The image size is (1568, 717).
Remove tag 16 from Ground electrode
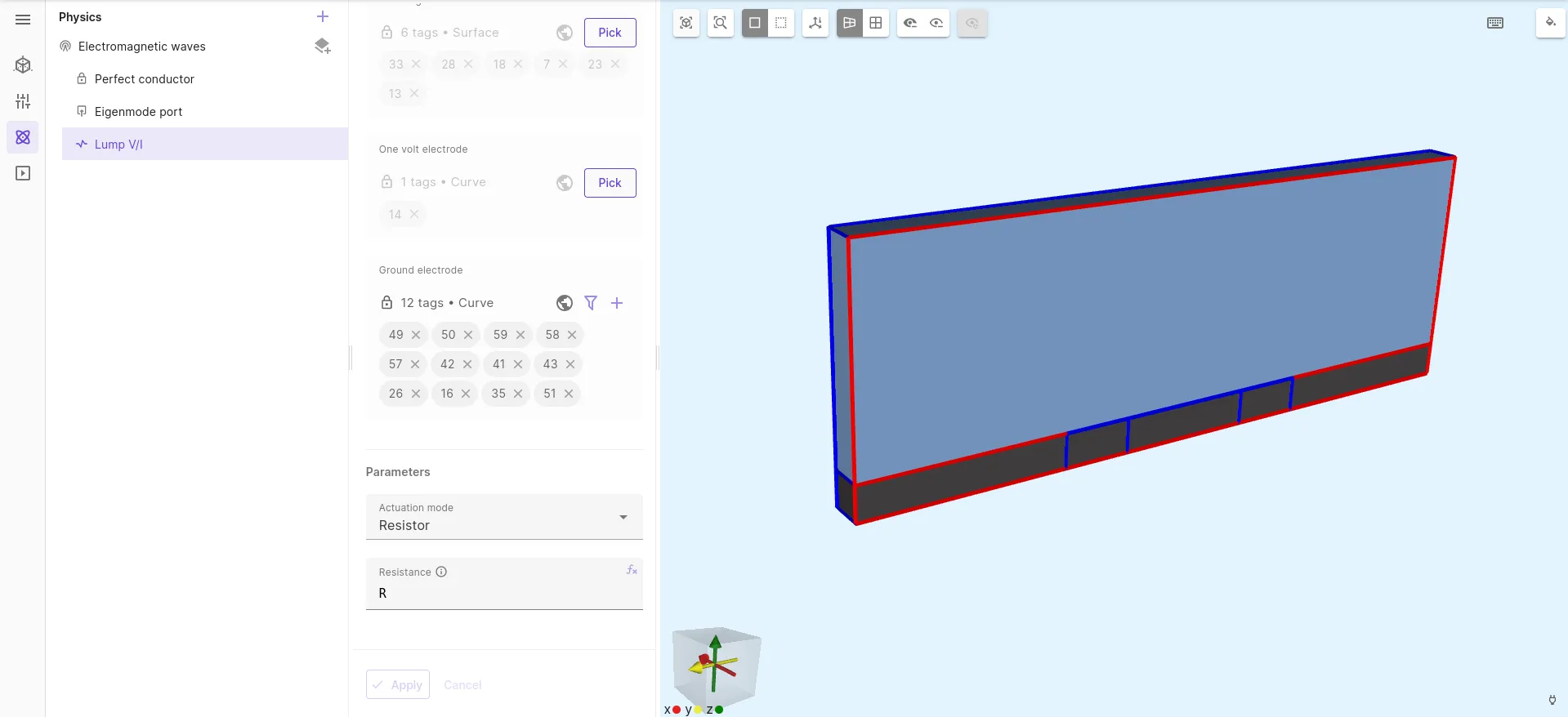(466, 394)
